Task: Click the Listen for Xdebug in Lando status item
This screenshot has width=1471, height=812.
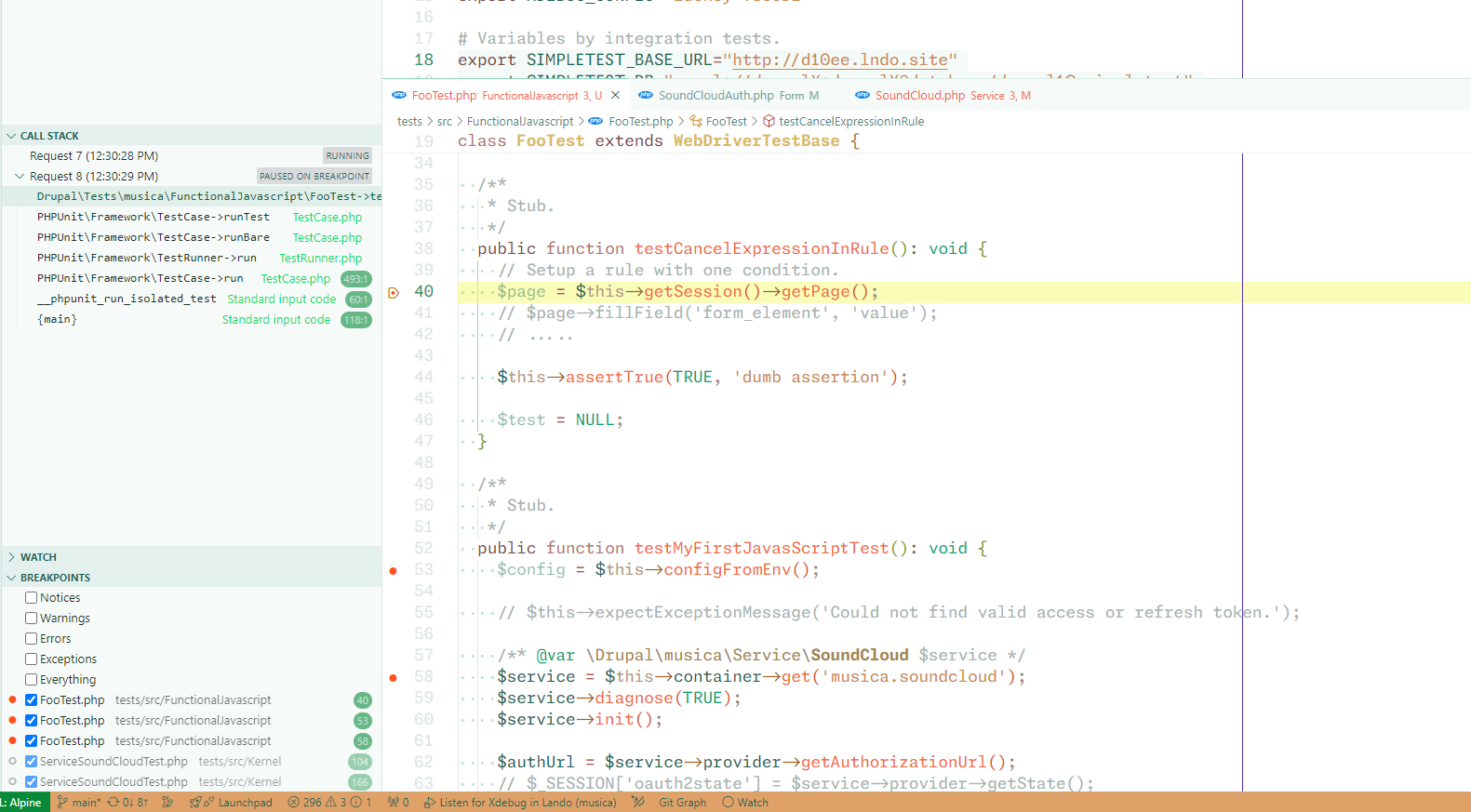Action: coord(520,803)
